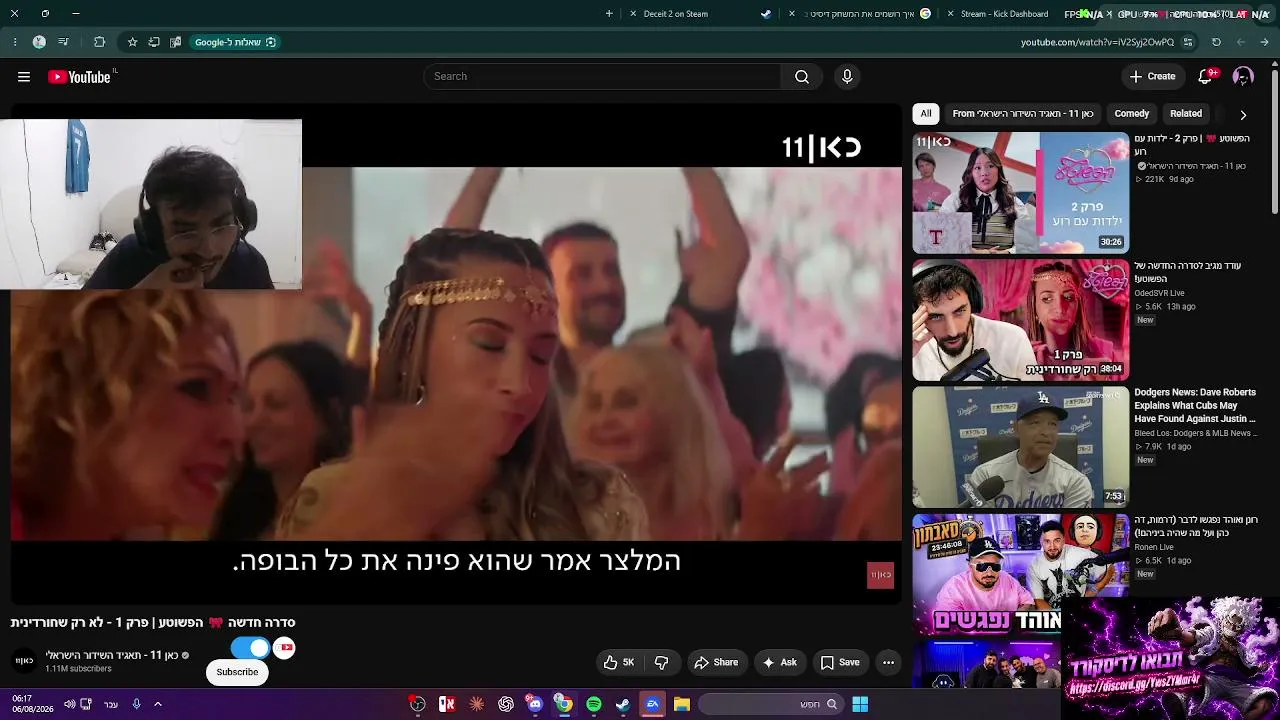
Task: Click the microphone icon in the system tray
Action: pyautogui.click(x=136, y=704)
